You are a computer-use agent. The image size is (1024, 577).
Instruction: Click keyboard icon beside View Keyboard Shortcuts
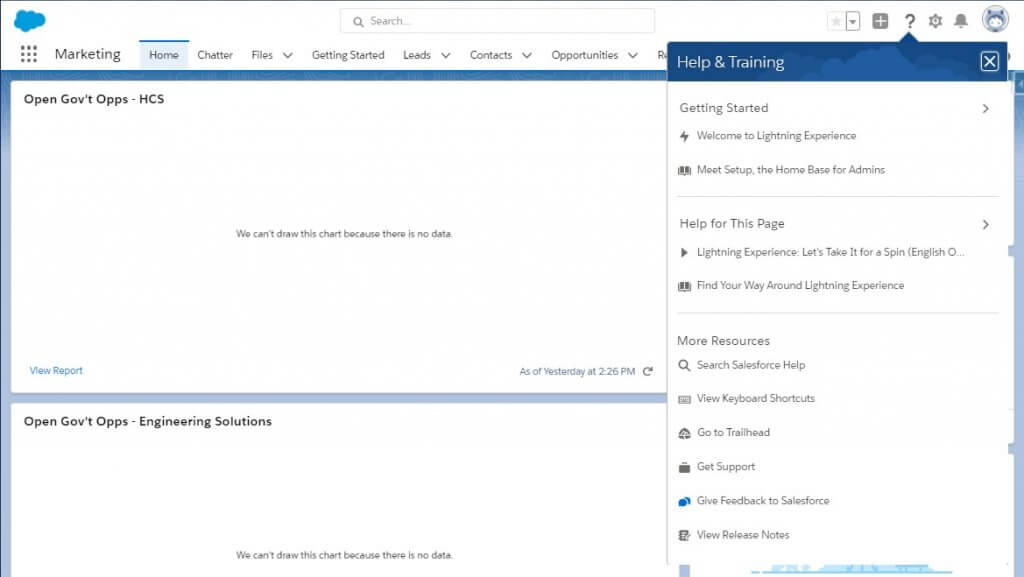point(684,399)
